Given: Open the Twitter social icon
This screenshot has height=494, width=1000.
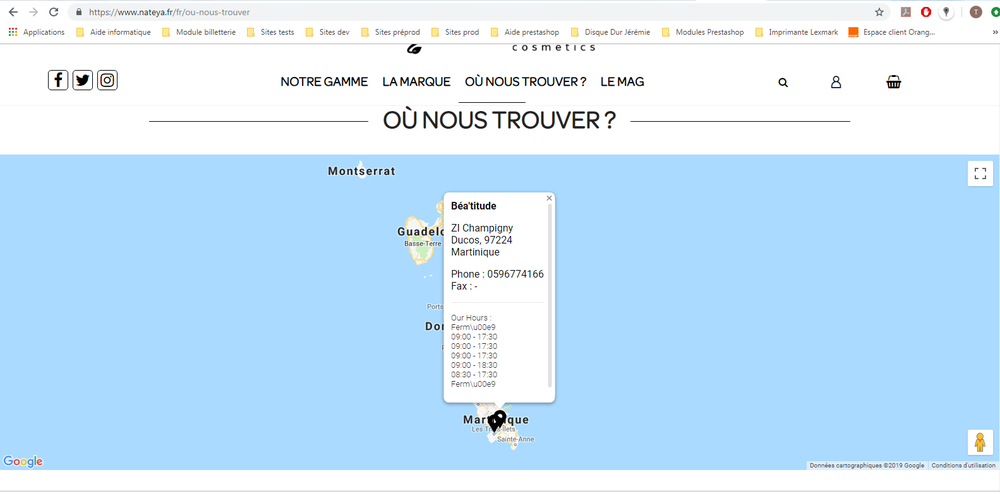Looking at the screenshot, I should (x=83, y=80).
